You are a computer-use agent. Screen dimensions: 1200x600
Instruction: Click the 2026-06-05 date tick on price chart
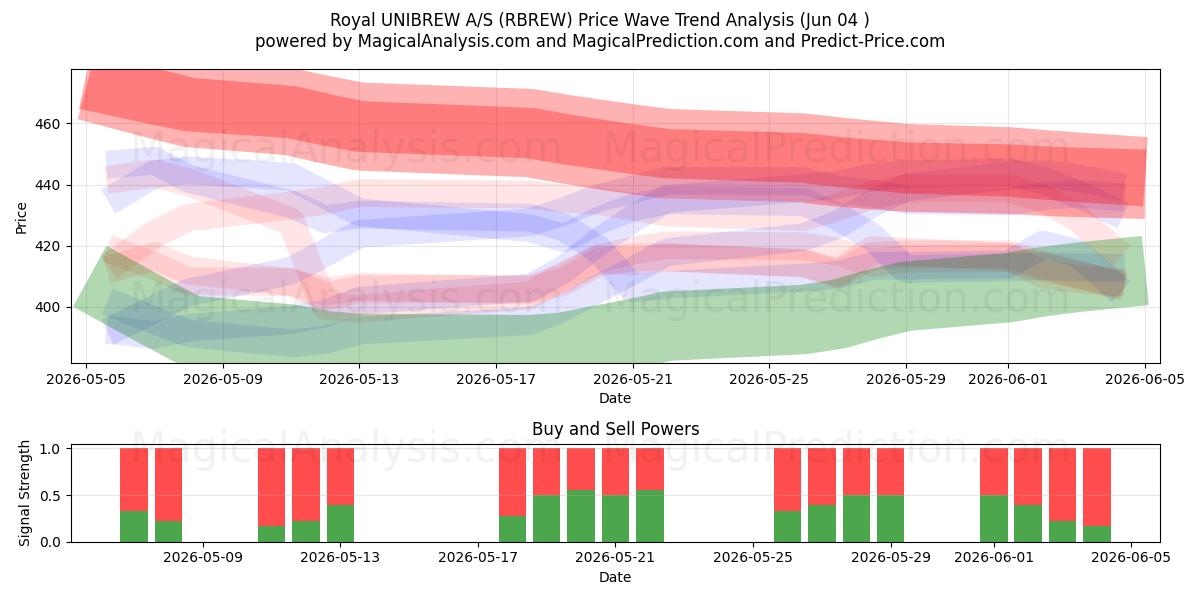(1146, 379)
